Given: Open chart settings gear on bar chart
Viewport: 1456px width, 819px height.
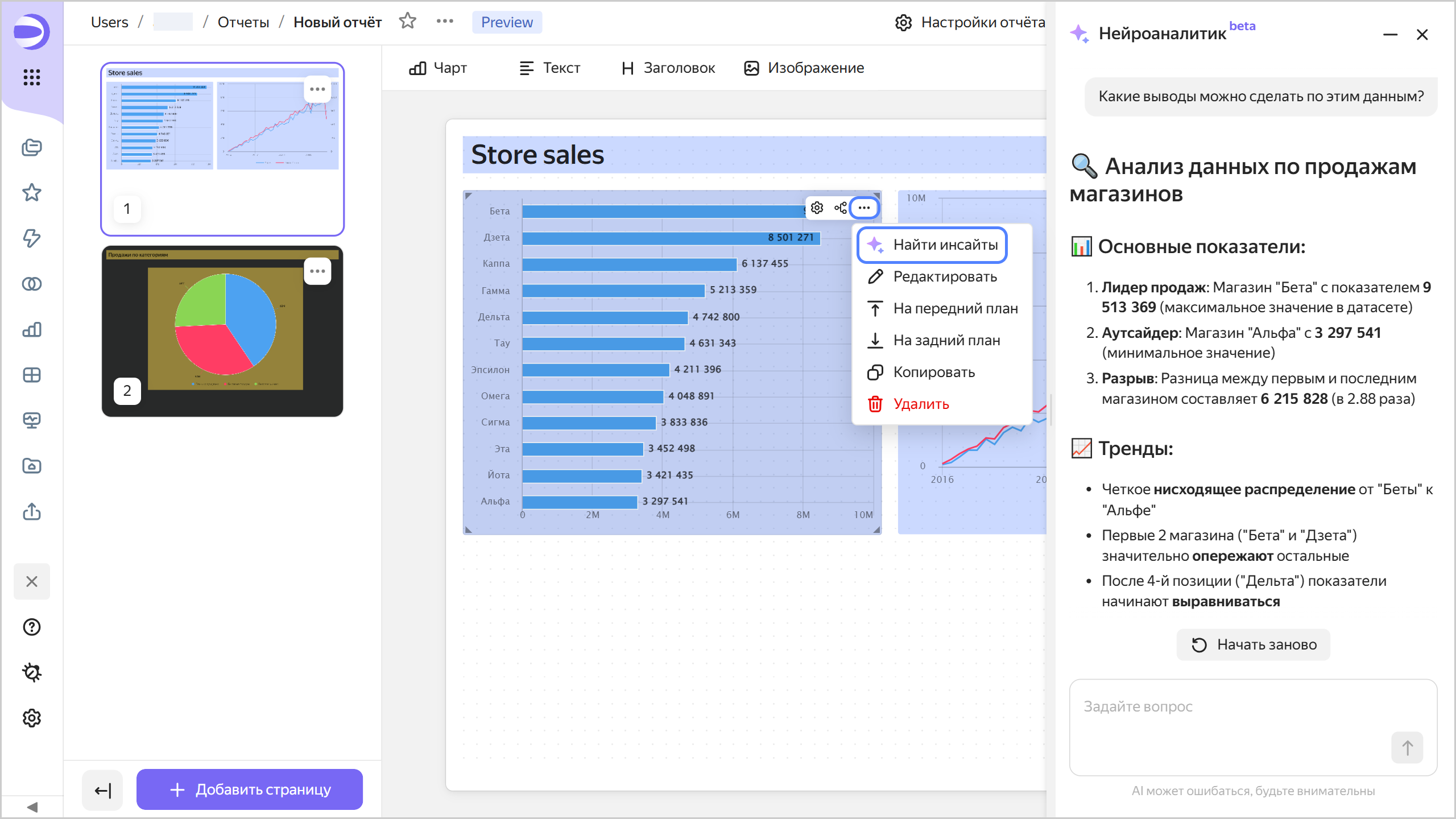Looking at the screenshot, I should tap(817, 208).
